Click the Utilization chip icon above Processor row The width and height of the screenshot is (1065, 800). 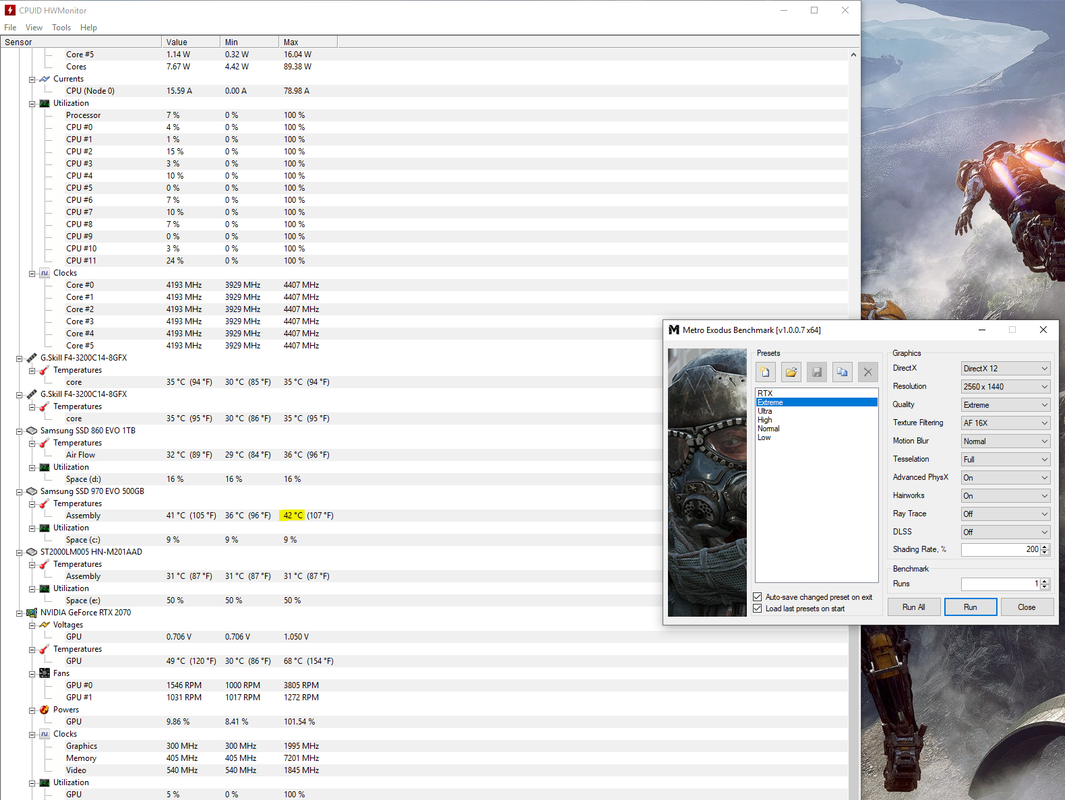pos(44,103)
